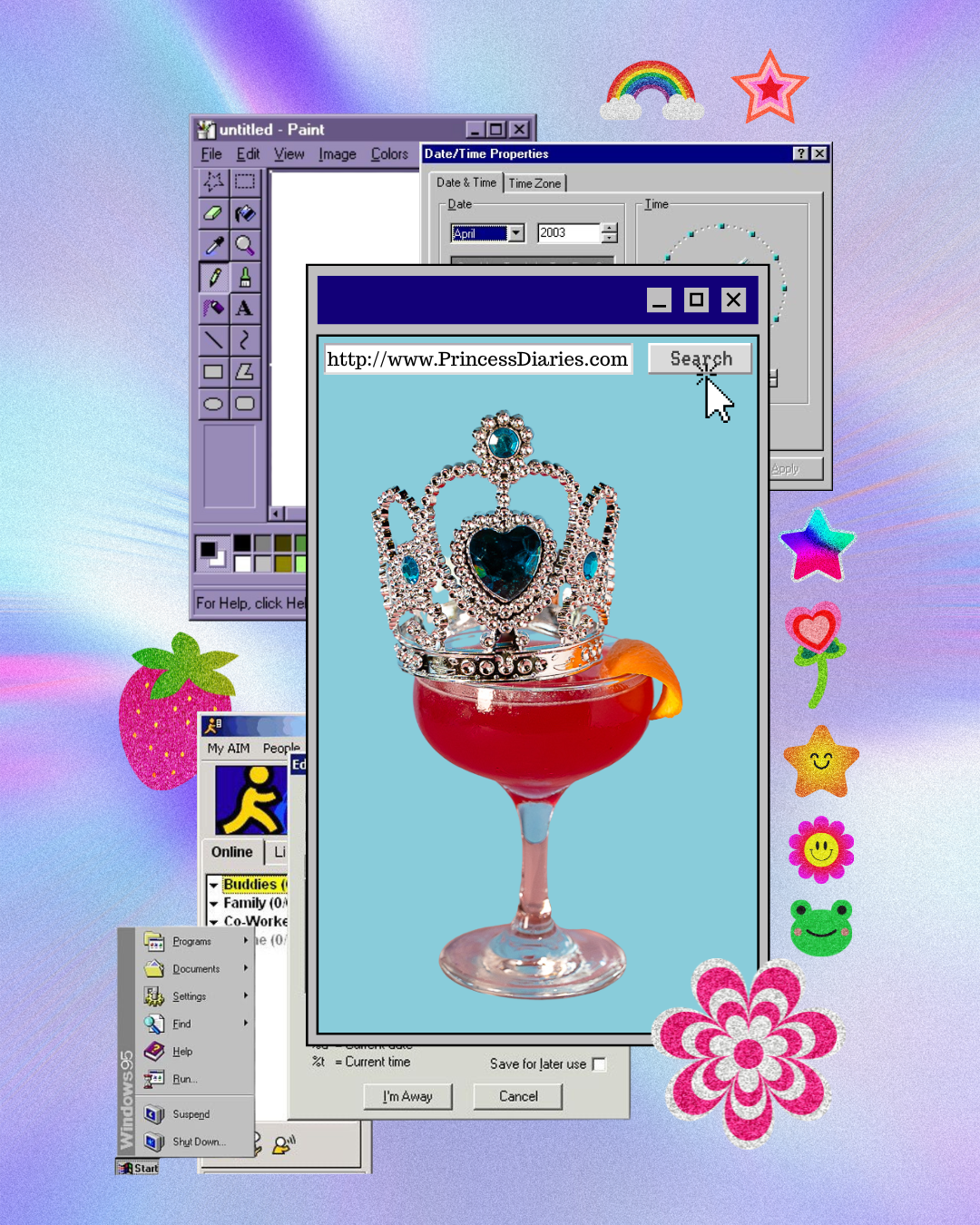Pick the Fill With Color bucket tool

click(245, 214)
